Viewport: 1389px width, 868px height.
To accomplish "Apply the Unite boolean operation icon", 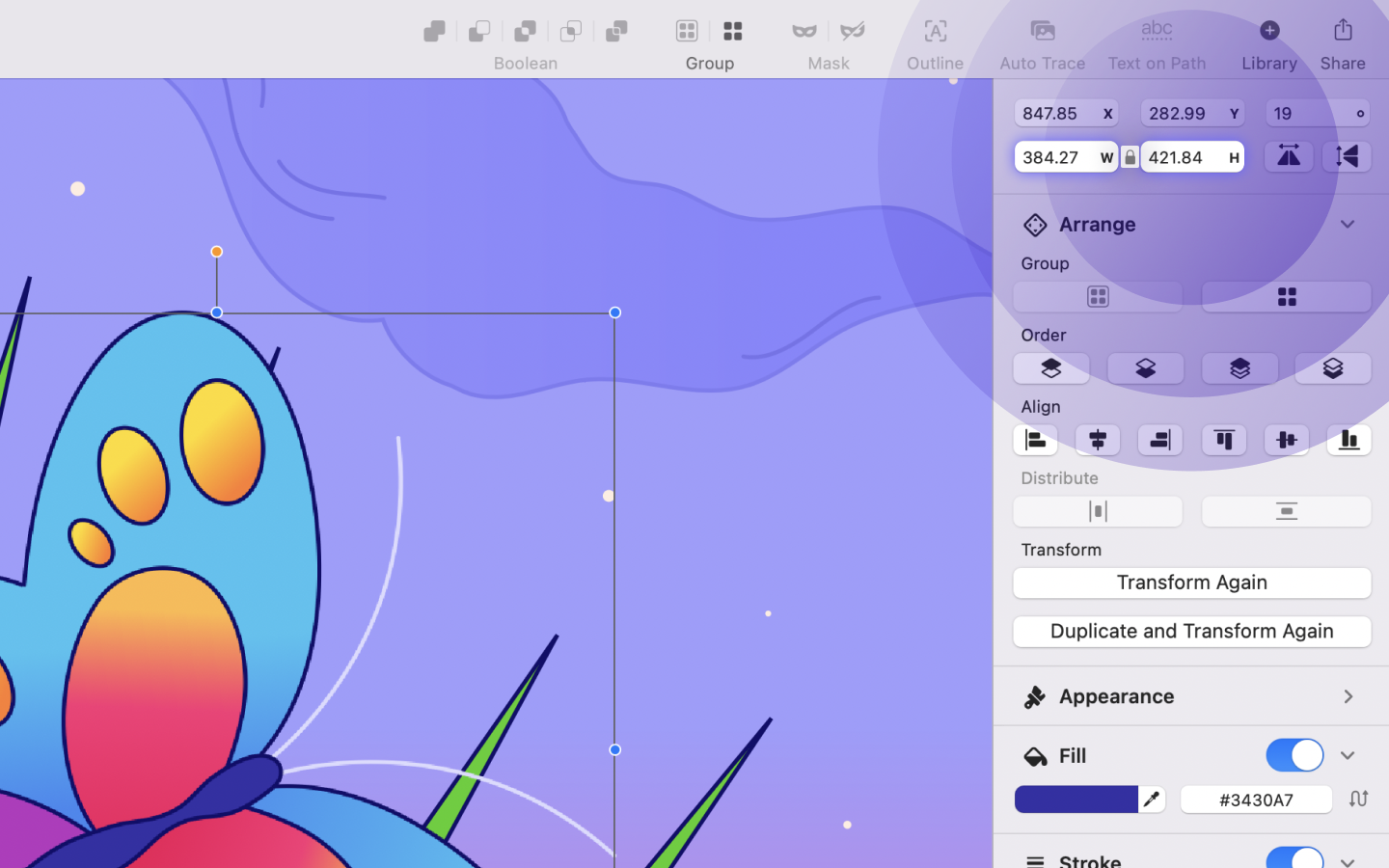I will pos(434,31).
